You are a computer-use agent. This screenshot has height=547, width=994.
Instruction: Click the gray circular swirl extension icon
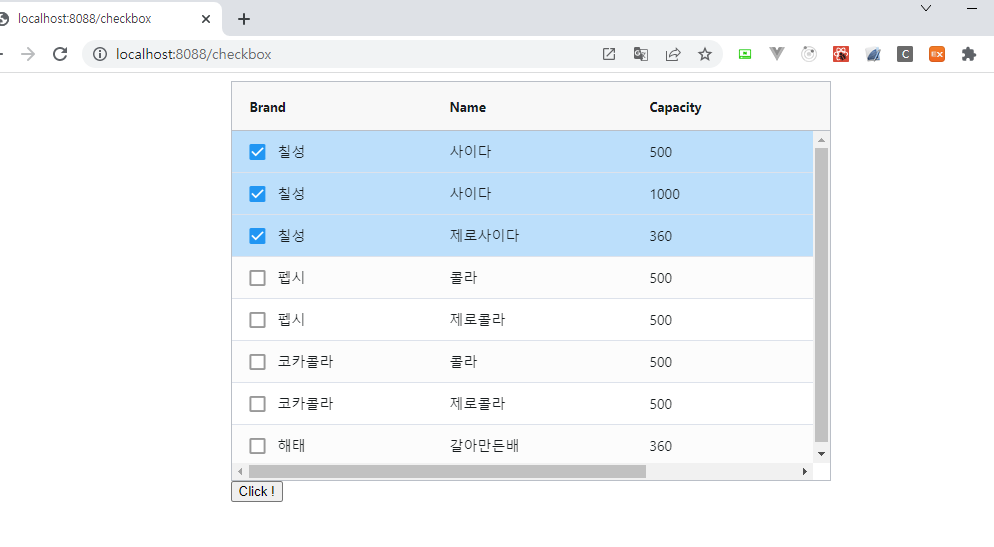[x=809, y=55]
